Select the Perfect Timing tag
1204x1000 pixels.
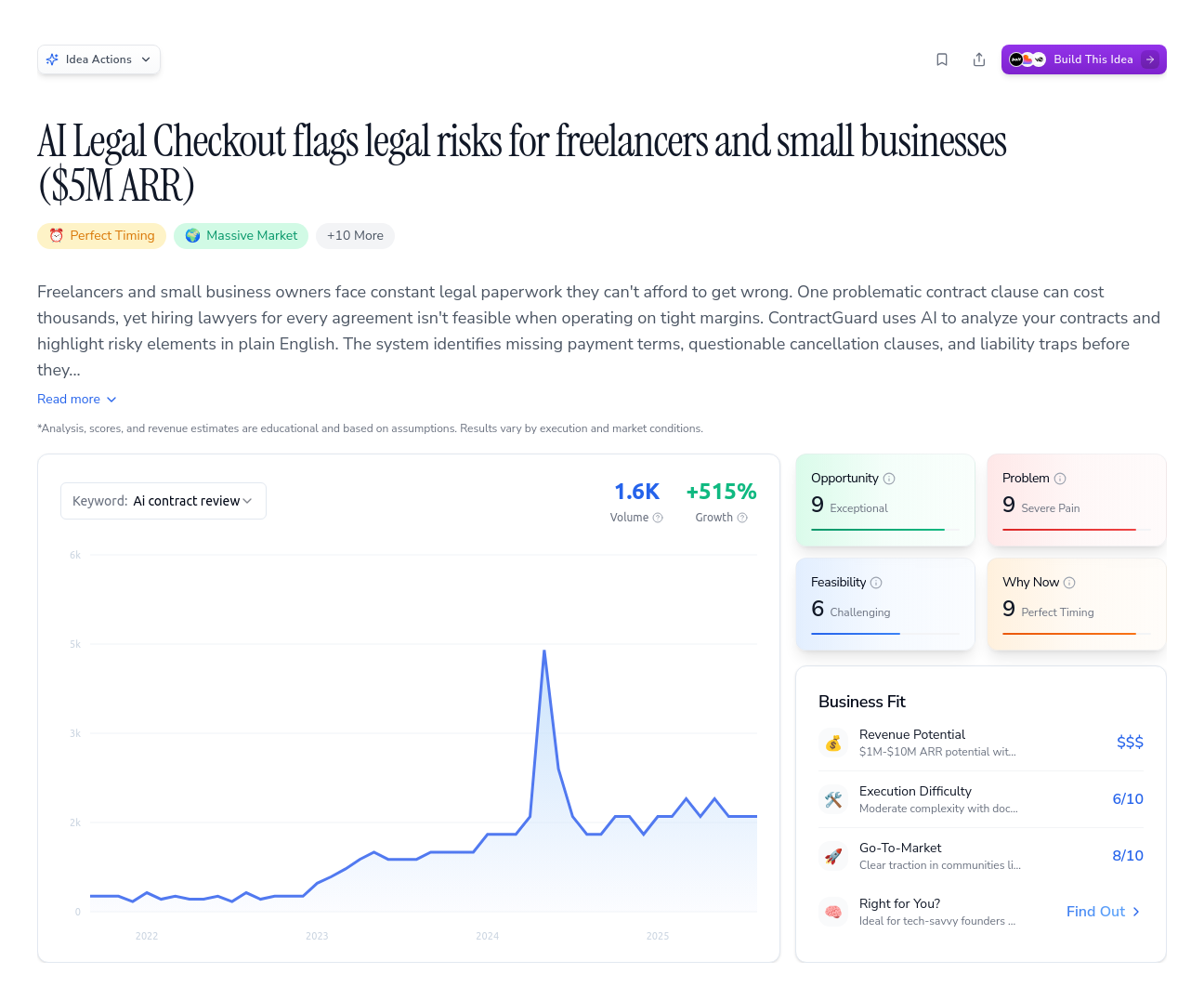[x=102, y=236]
